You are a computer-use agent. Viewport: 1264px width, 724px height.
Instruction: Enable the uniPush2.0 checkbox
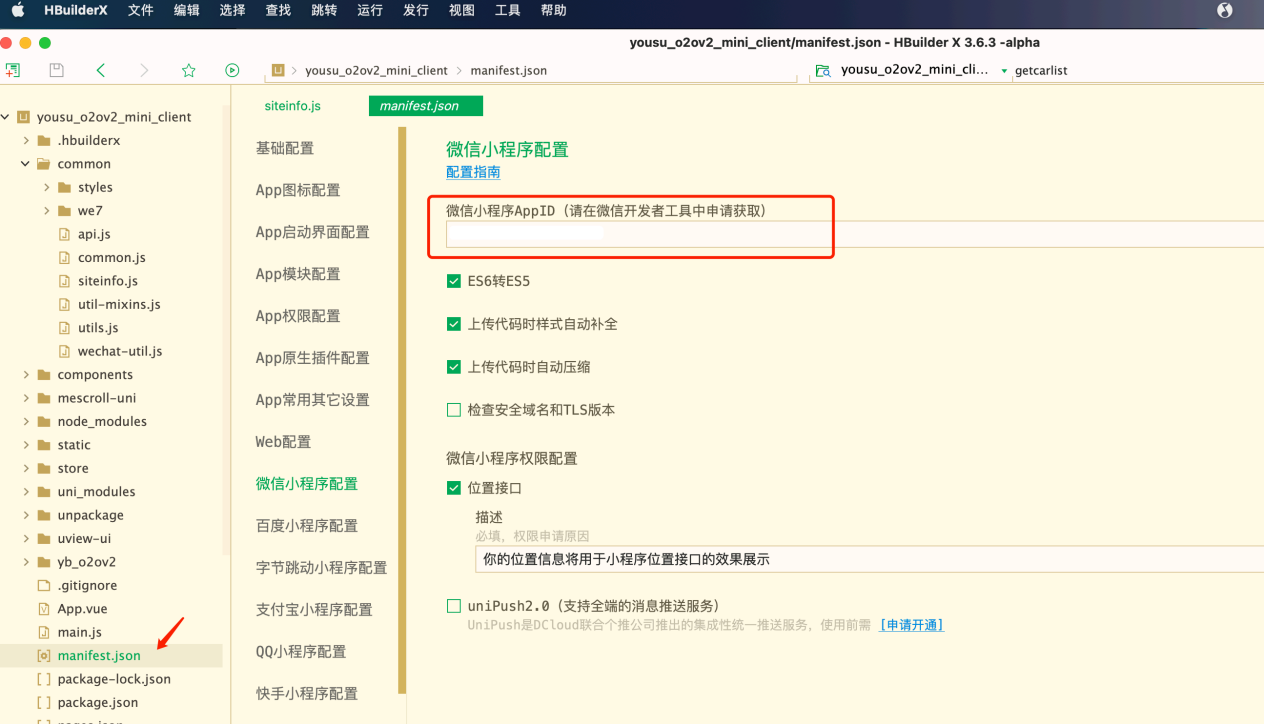click(x=454, y=606)
